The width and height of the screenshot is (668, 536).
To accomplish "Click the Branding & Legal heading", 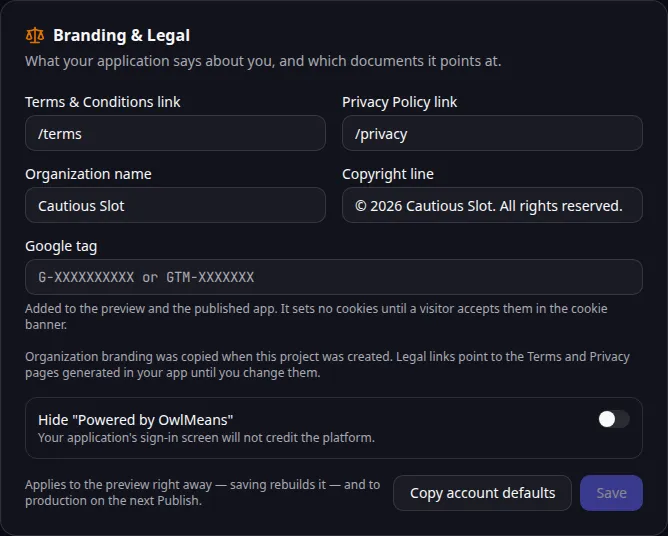I will (121, 35).
